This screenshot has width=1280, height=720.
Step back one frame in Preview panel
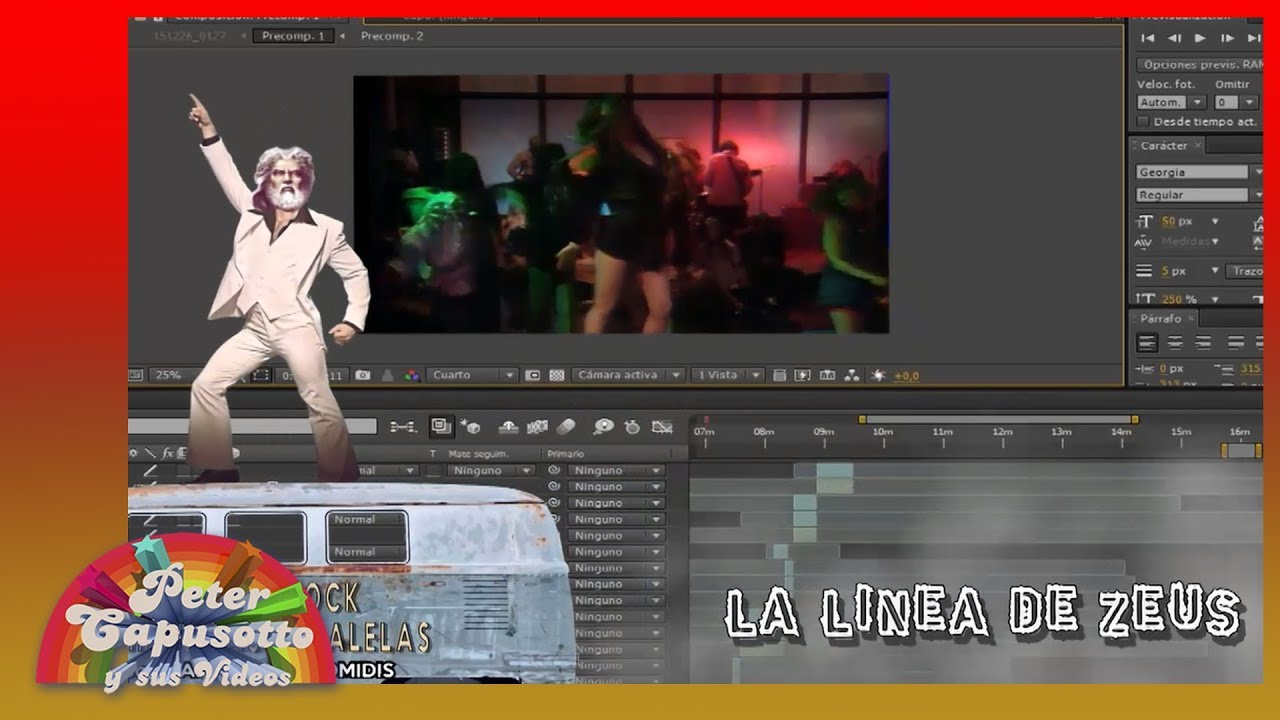pos(1174,38)
